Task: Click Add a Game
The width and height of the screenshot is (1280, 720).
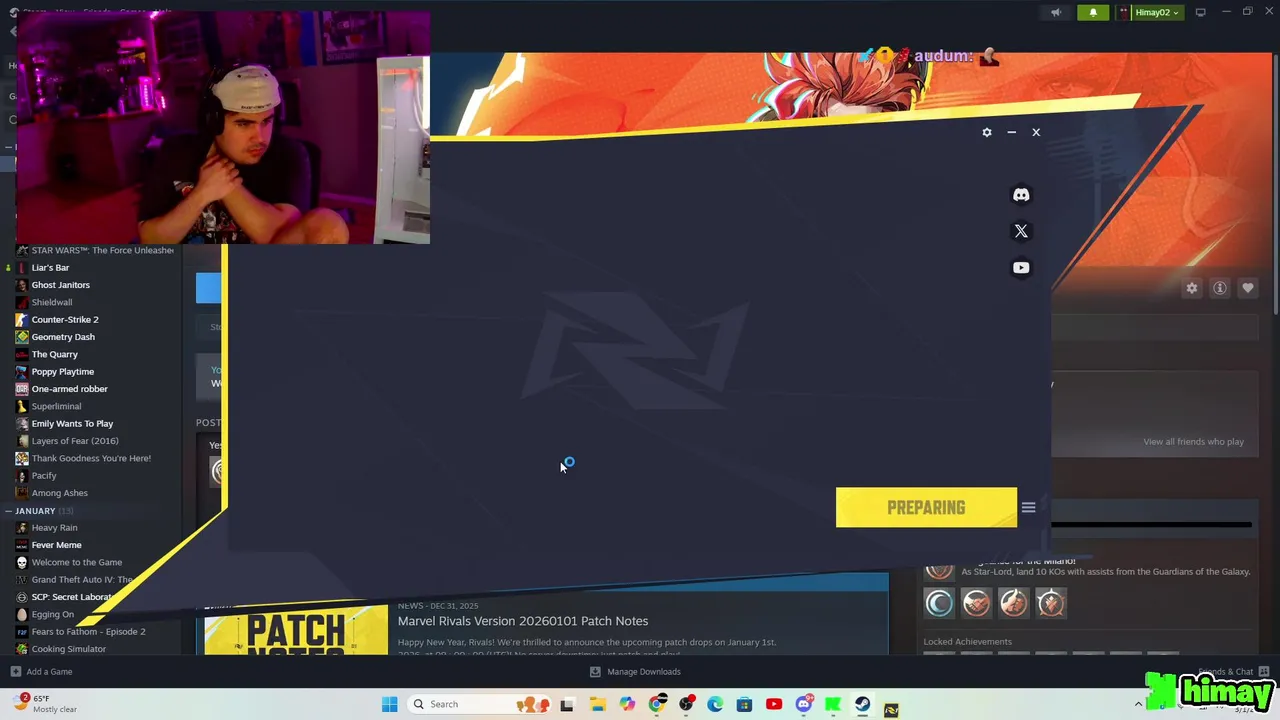Action: click(41, 672)
